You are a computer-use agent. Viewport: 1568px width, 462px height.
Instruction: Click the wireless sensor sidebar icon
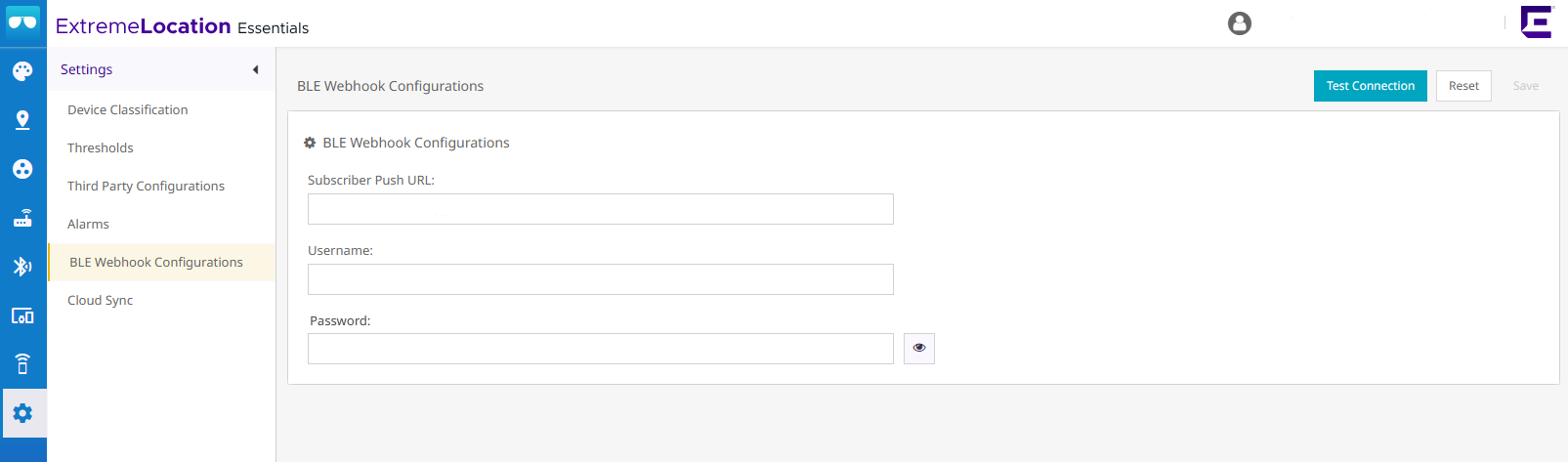(22, 364)
